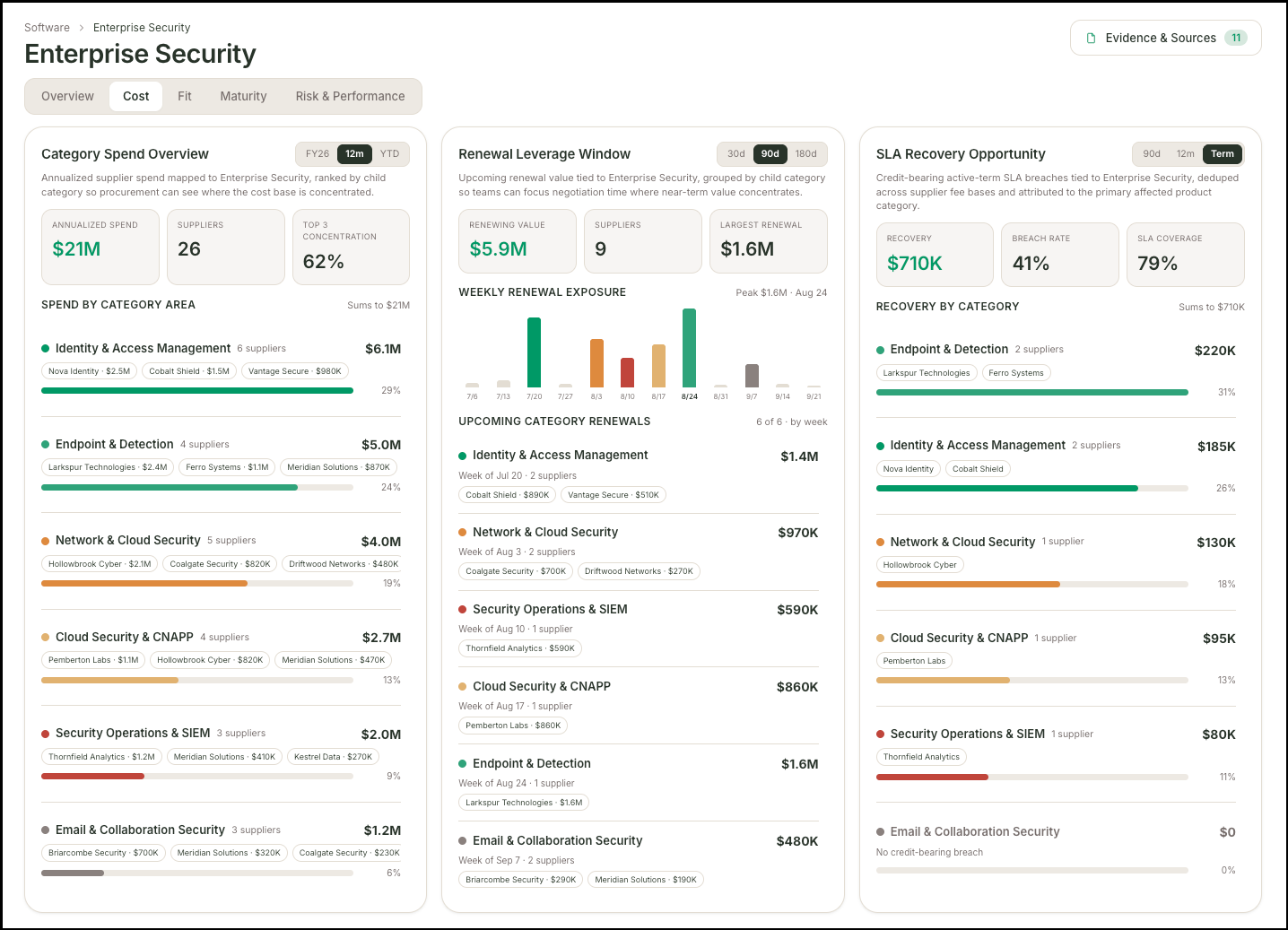Viewport: 1288px width, 930px height.
Task: Click Driftwood Networks · $270K renewal chip
Action: (639, 571)
